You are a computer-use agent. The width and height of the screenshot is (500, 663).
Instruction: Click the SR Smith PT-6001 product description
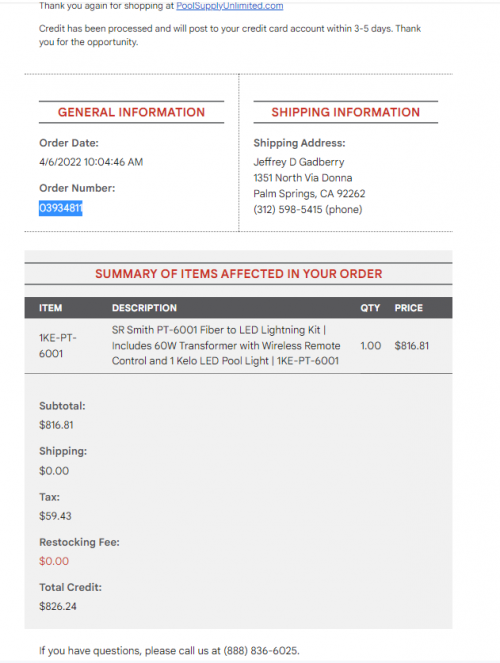tap(226, 345)
